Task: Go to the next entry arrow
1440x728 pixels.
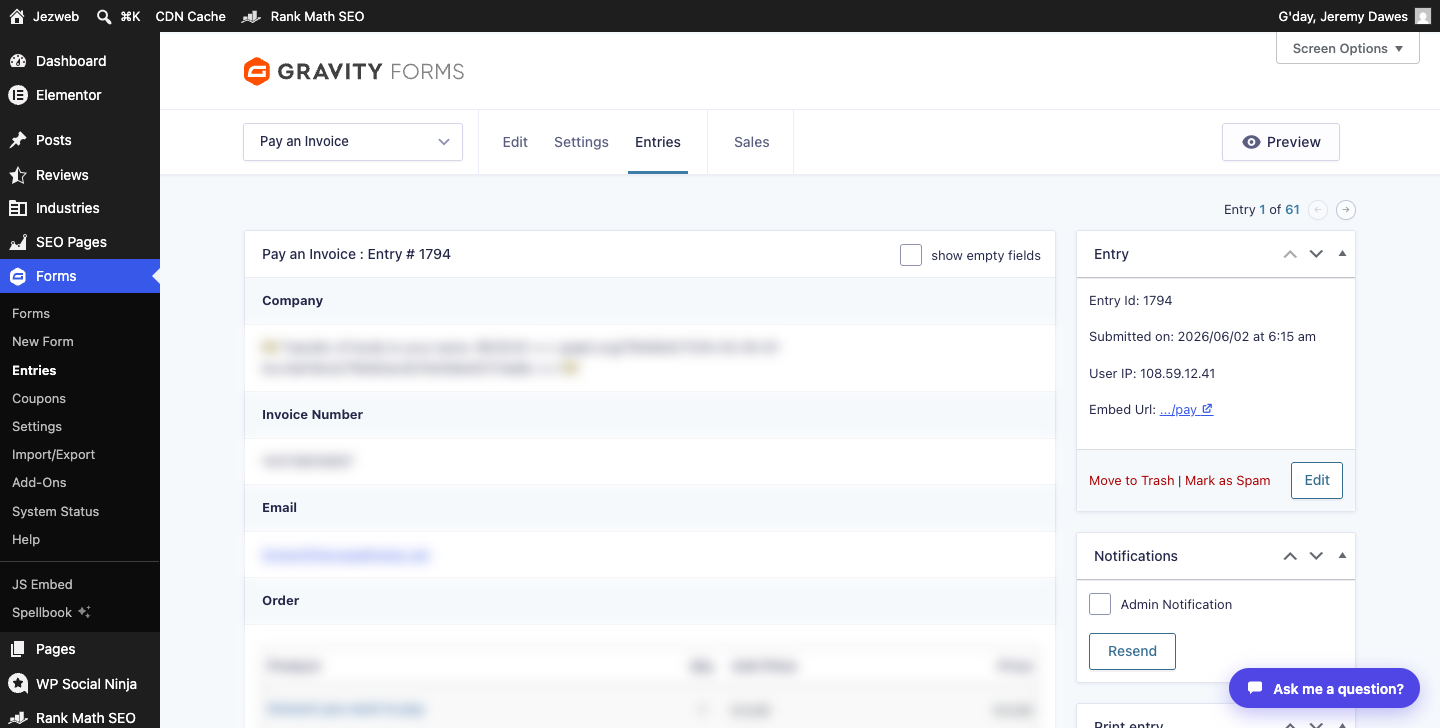Action: (1346, 210)
